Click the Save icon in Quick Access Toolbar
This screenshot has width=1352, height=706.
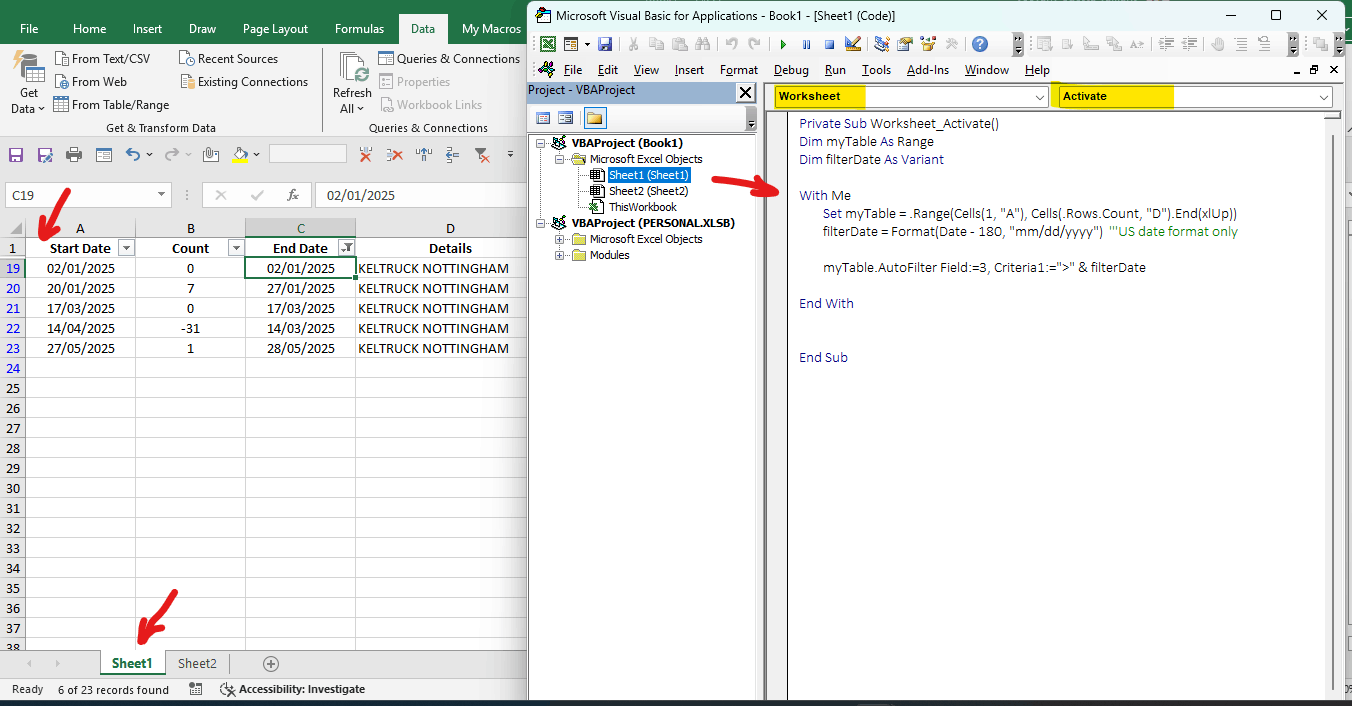[16, 155]
